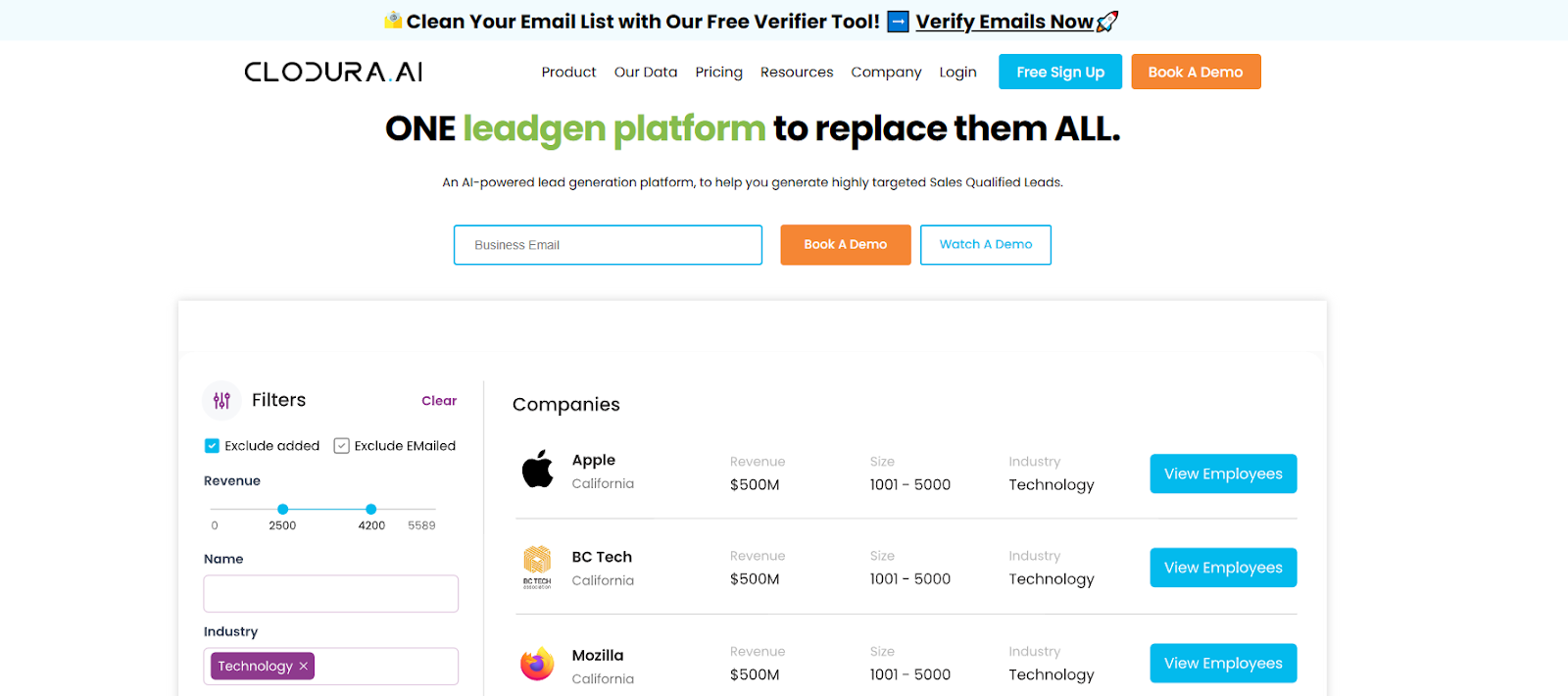
Task: Expand the Company navigation menu
Action: (x=886, y=72)
